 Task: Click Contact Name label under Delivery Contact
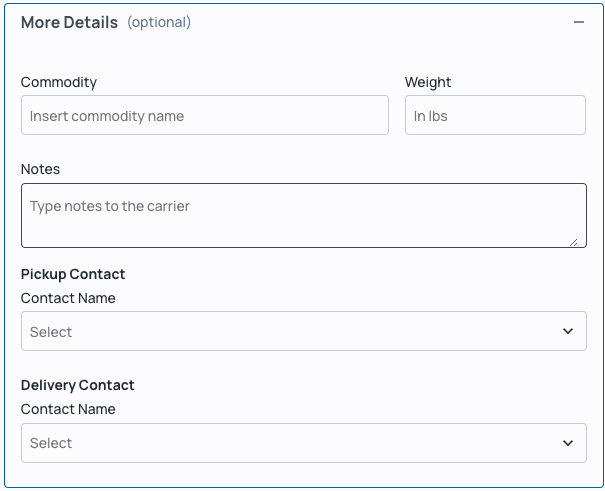[68, 409]
